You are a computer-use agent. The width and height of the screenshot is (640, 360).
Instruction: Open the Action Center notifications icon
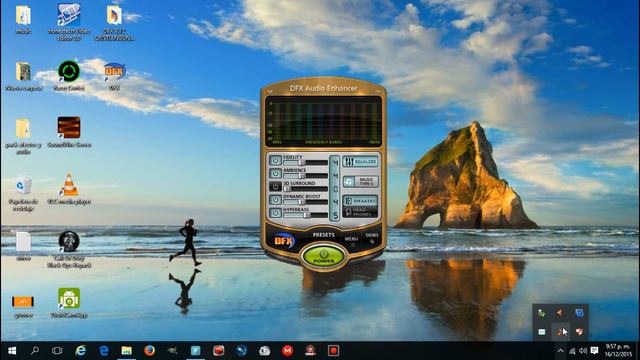pyautogui.click(x=594, y=351)
